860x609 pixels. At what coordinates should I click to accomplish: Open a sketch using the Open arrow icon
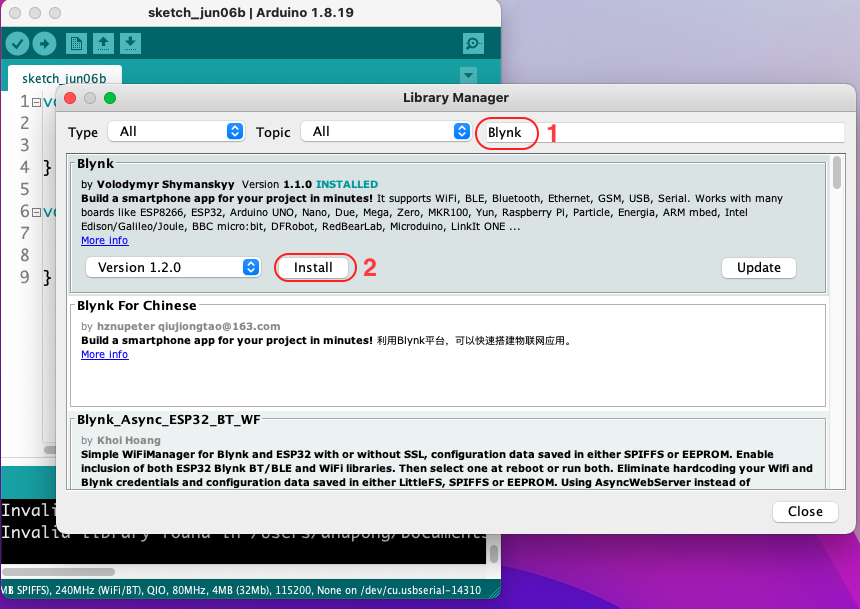(x=103, y=44)
